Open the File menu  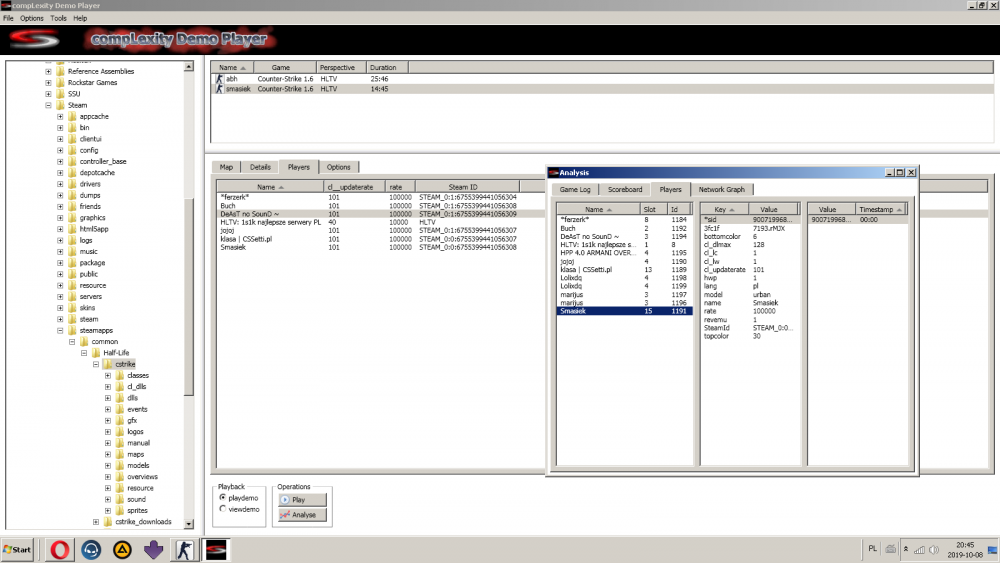[8, 18]
